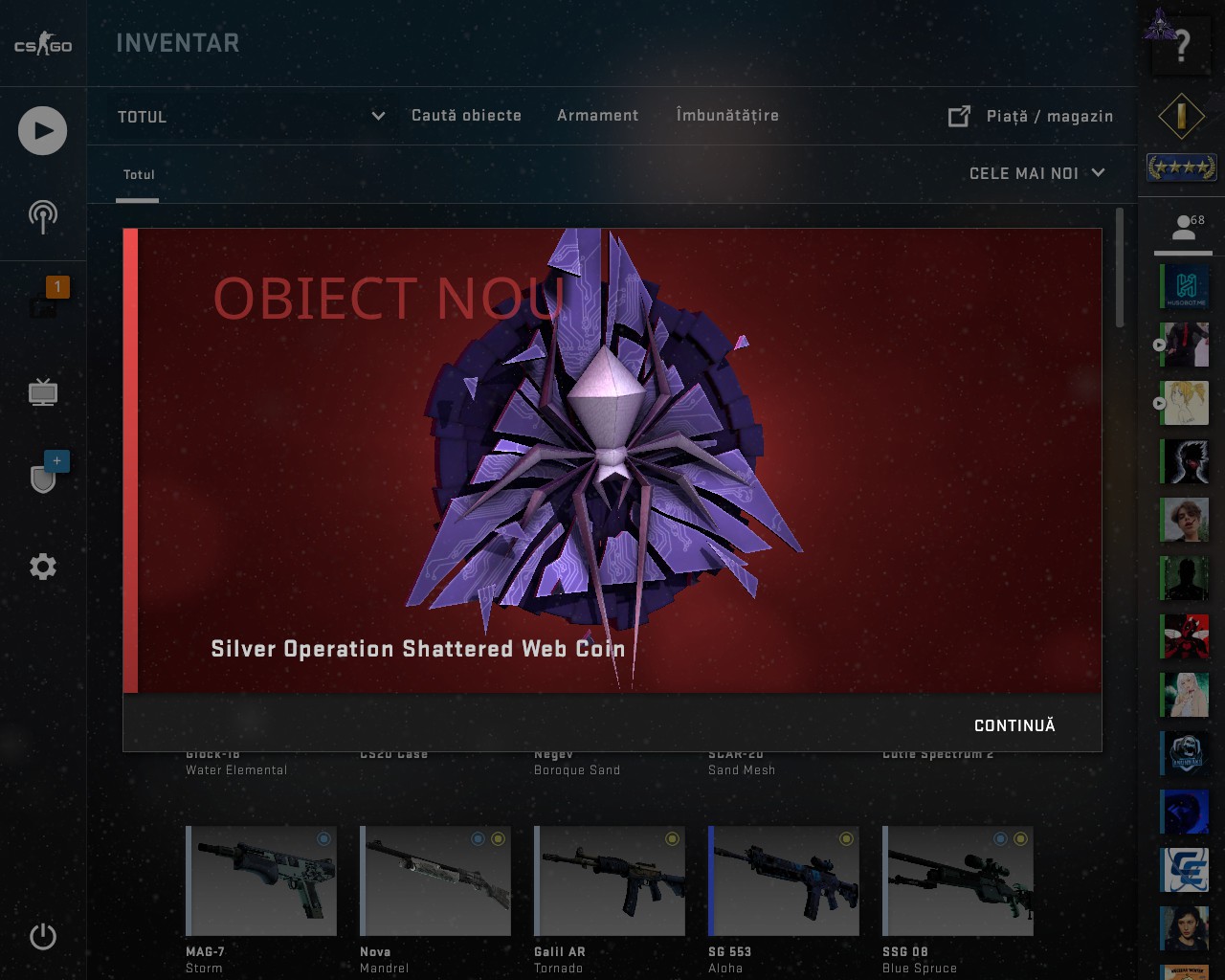Open the inventory icon with the orange 1 badge
Screen dimensions: 1225x980
pos(44,302)
